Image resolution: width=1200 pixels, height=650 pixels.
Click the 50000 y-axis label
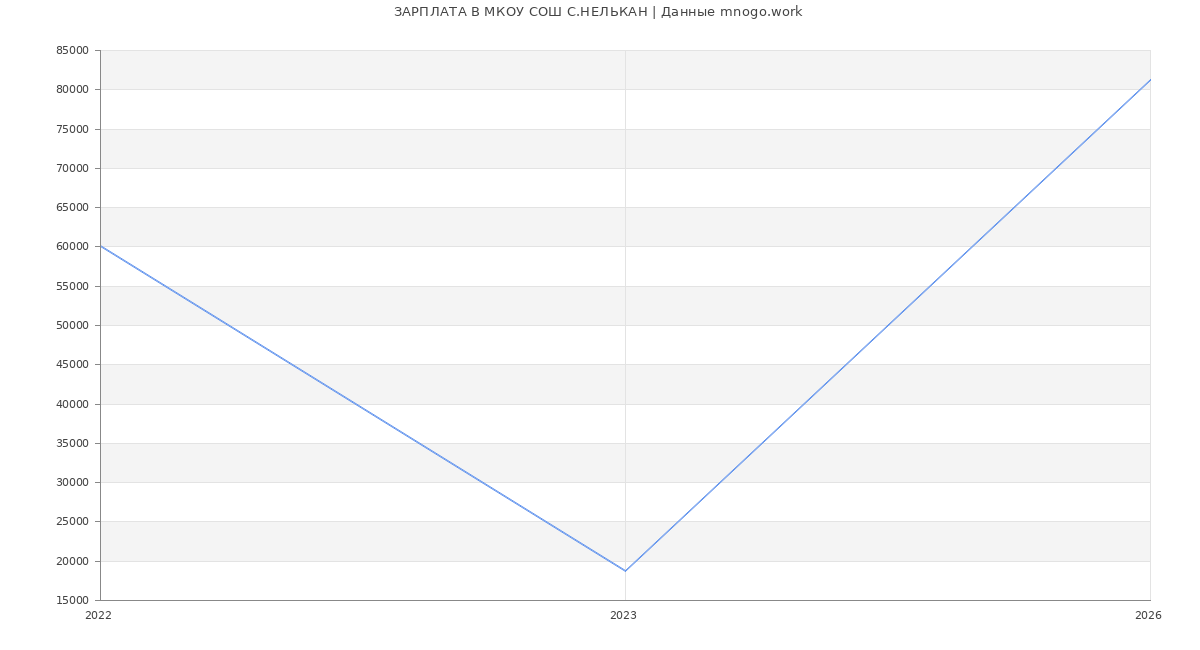click(72, 326)
